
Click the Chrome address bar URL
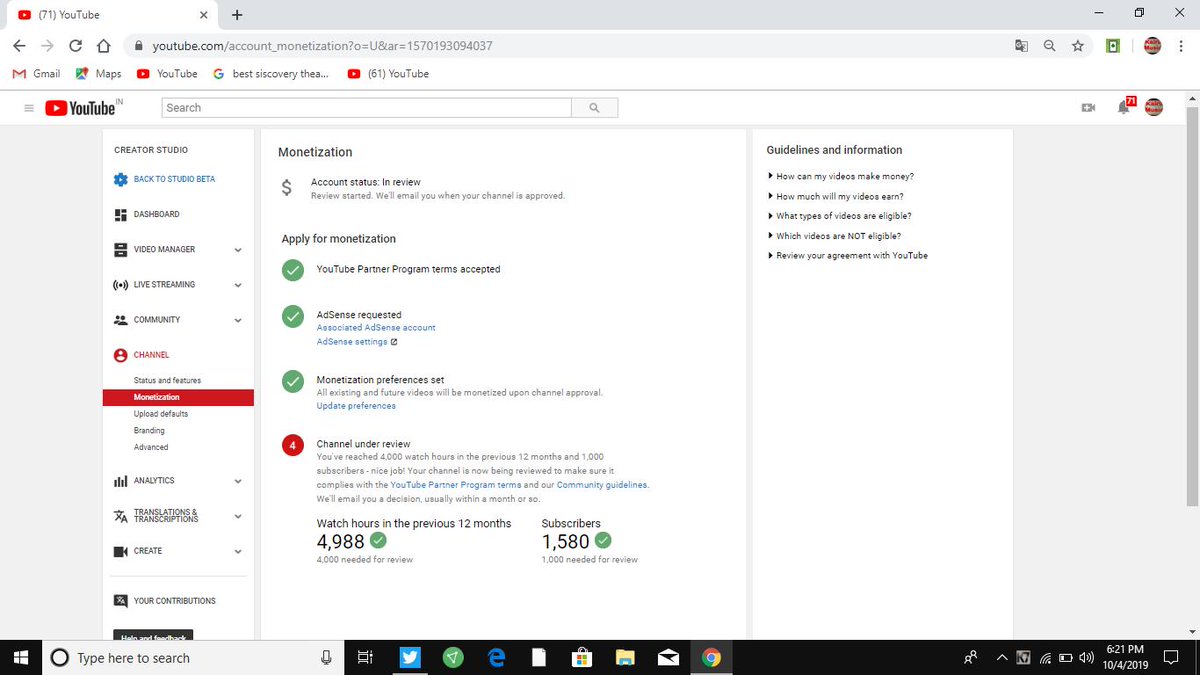click(x=322, y=45)
